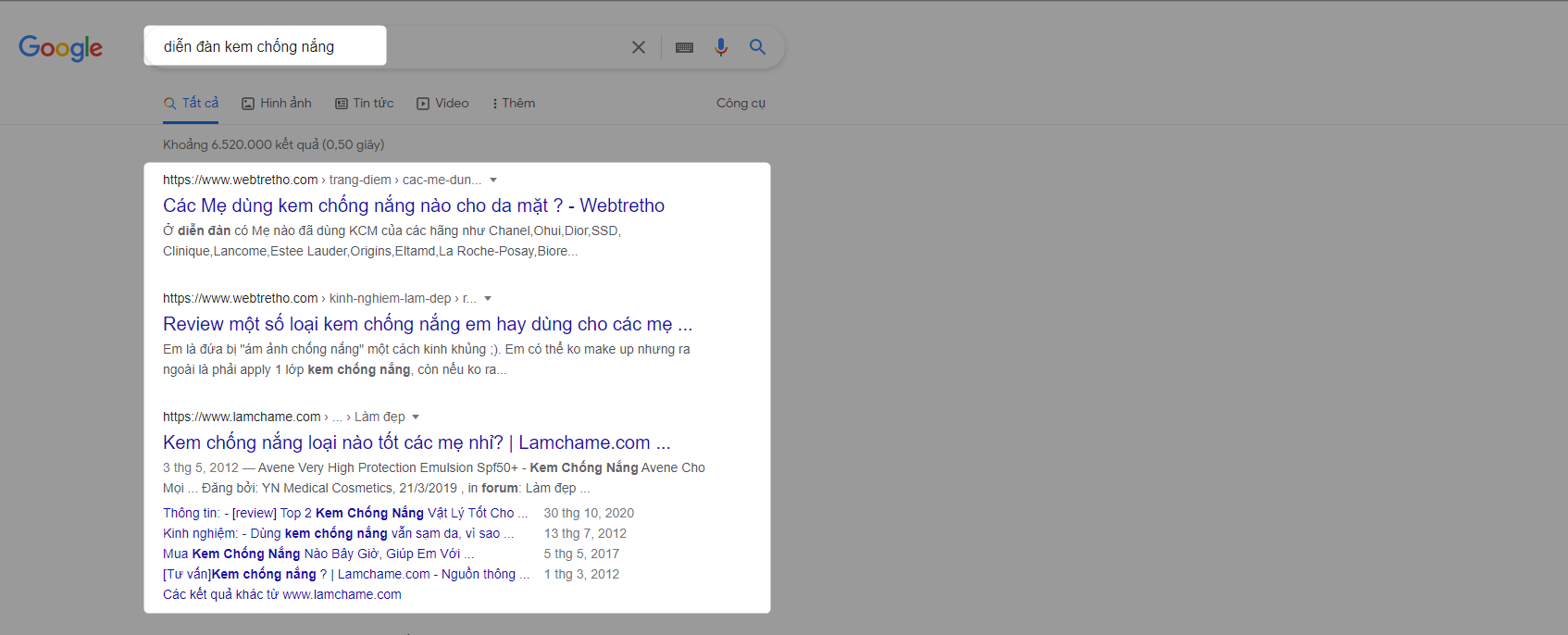Click the date '5 thg 5, 2017'

click(x=581, y=554)
